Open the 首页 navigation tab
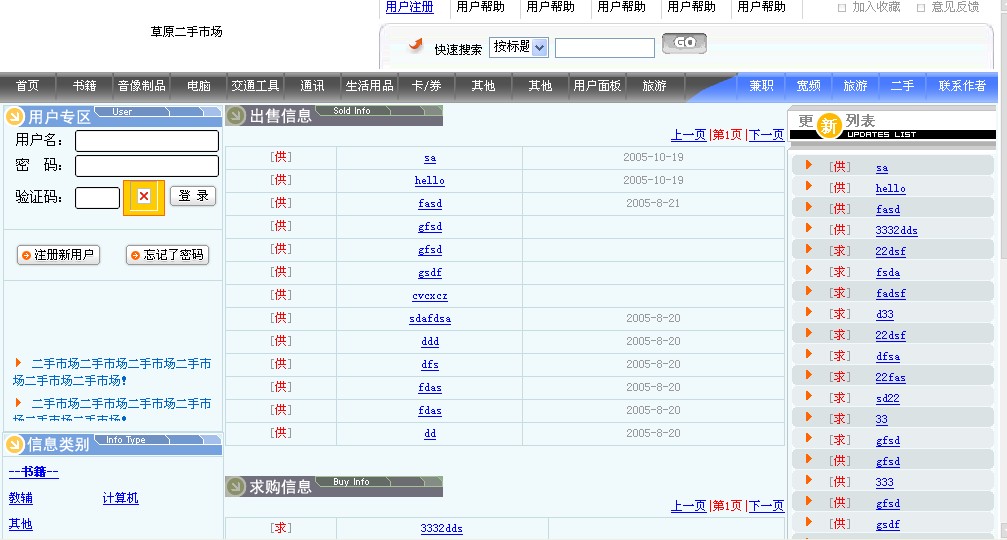 point(28,86)
